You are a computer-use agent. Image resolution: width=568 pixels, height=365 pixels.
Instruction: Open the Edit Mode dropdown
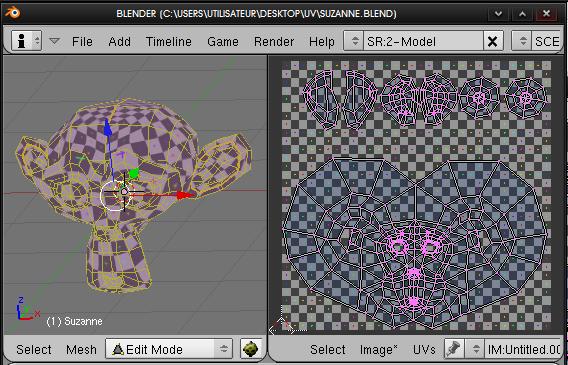click(169, 349)
